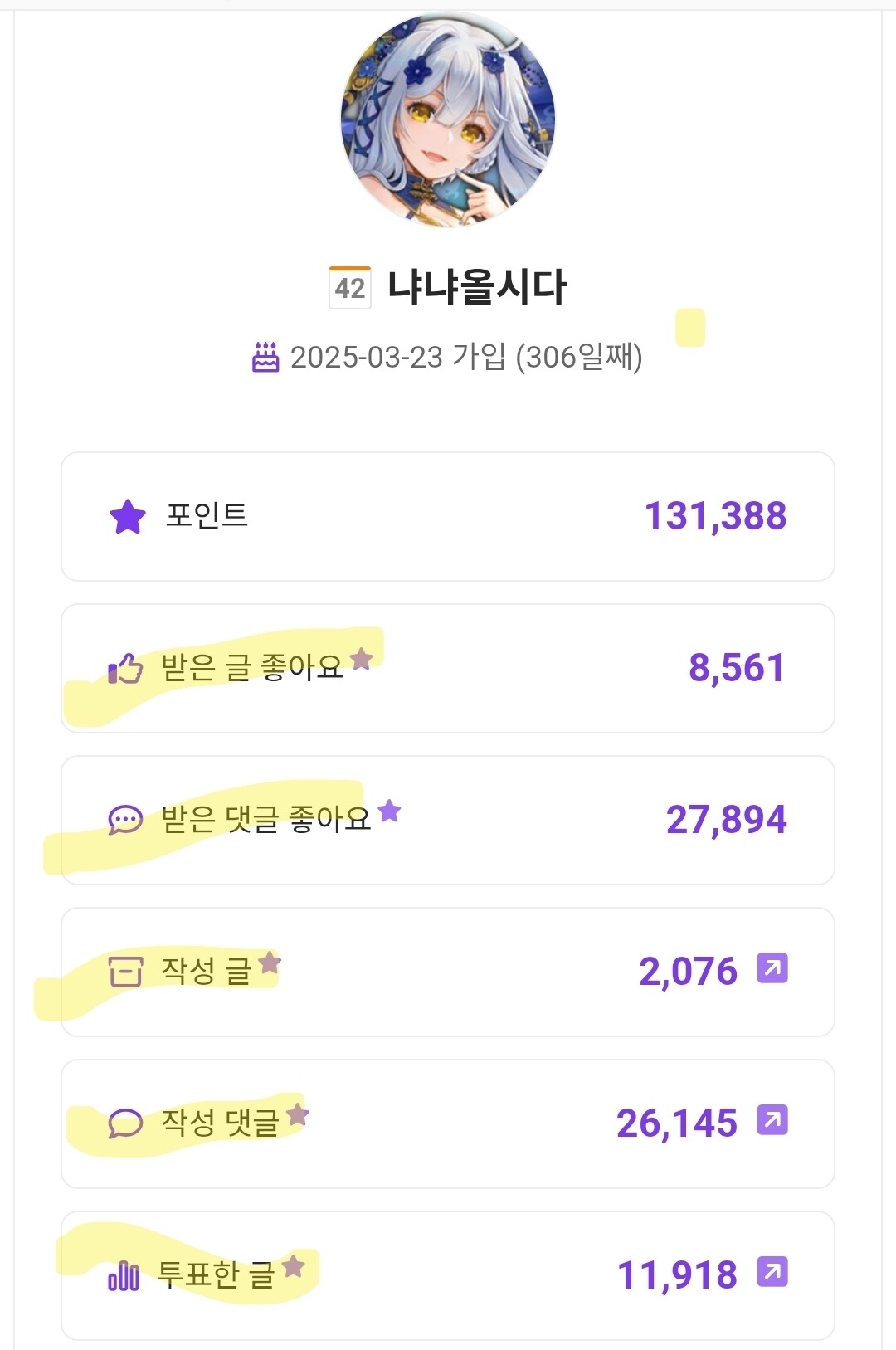Open voted posts via arrow next to 11,918
The width and height of the screenshot is (896, 1350).
pos(772,1272)
